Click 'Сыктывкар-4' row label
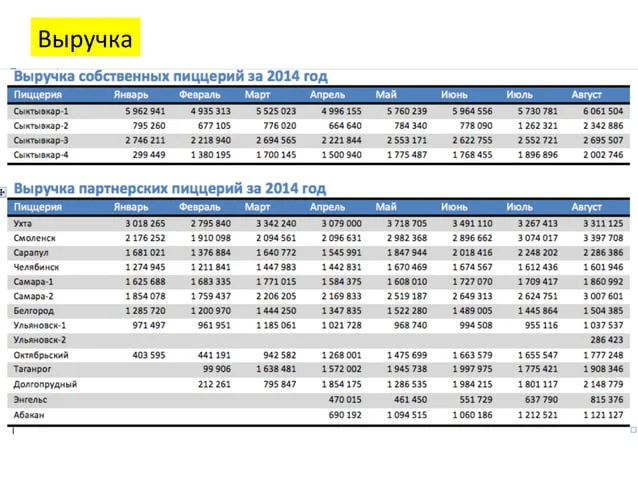The height and width of the screenshot is (478, 638). tap(41, 155)
